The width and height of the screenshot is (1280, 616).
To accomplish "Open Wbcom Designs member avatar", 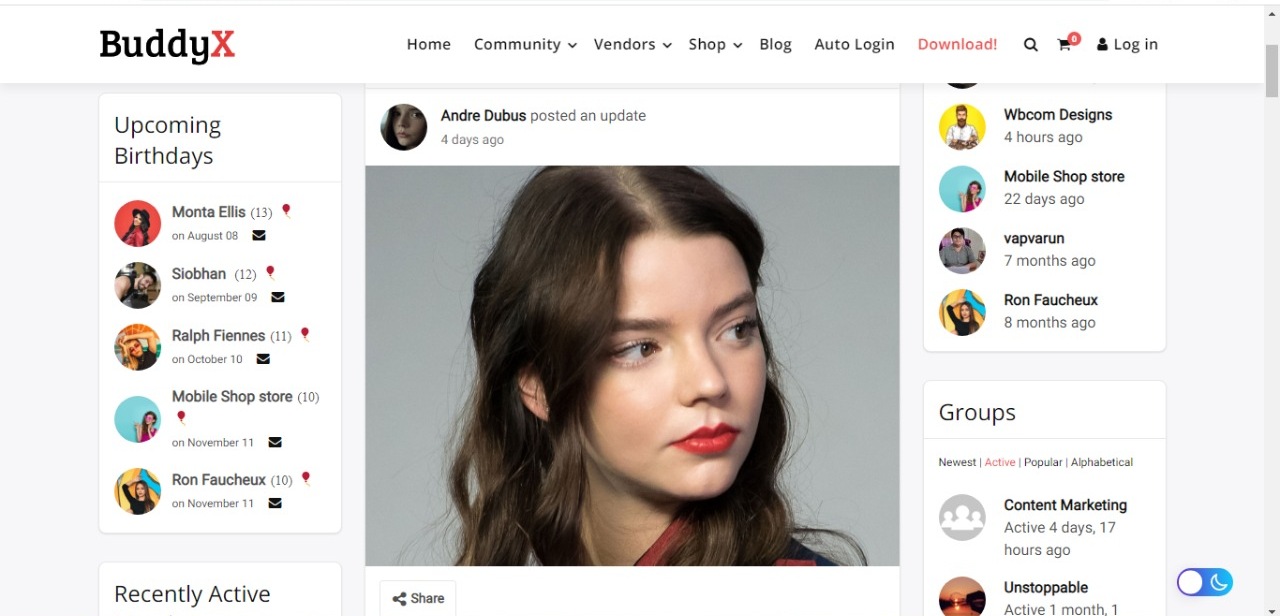I will (962, 127).
